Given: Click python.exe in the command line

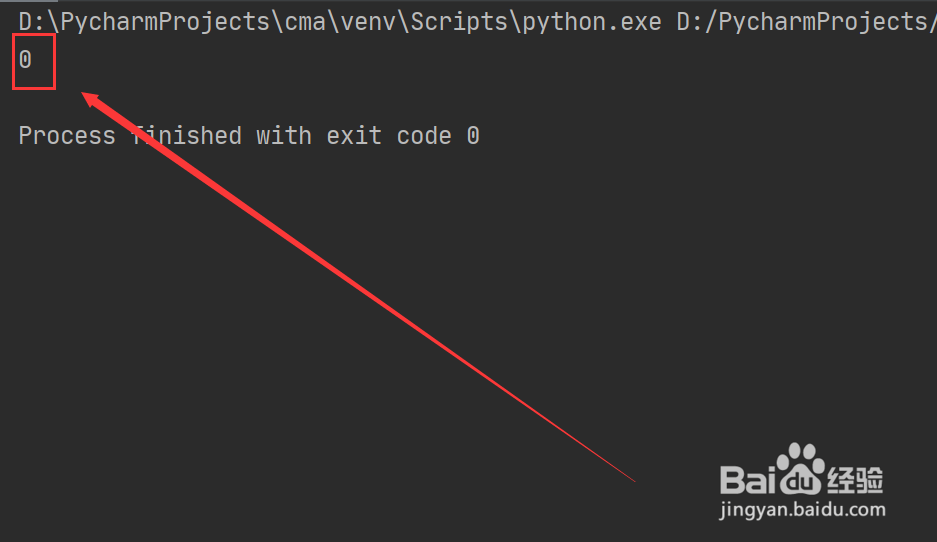Looking at the screenshot, I should 592,22.
